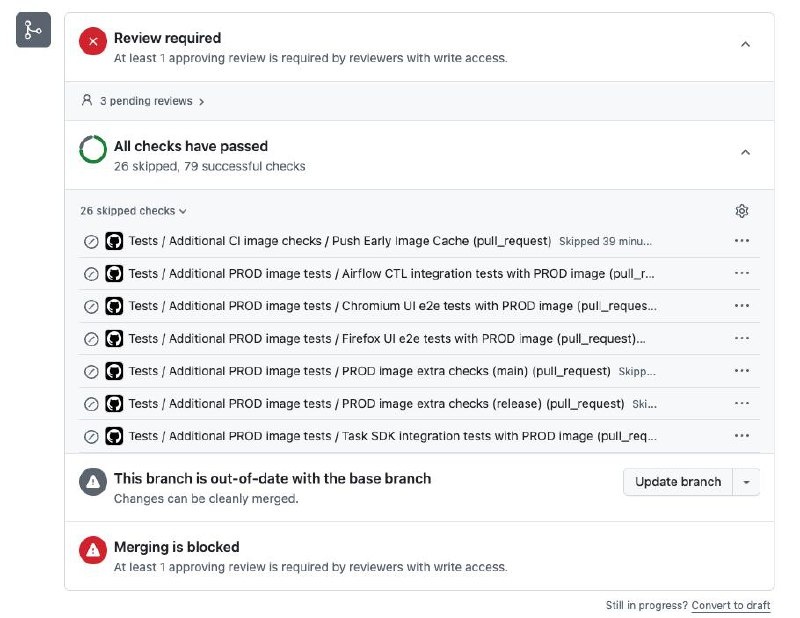Open three-dot menu for Task SDK integration tests

tap(742, 436)
